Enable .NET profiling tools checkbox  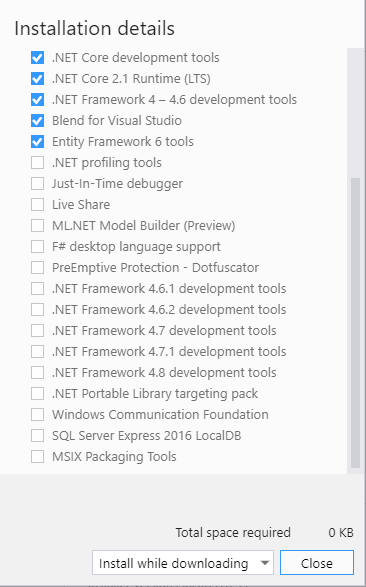[x=37, y=162]
